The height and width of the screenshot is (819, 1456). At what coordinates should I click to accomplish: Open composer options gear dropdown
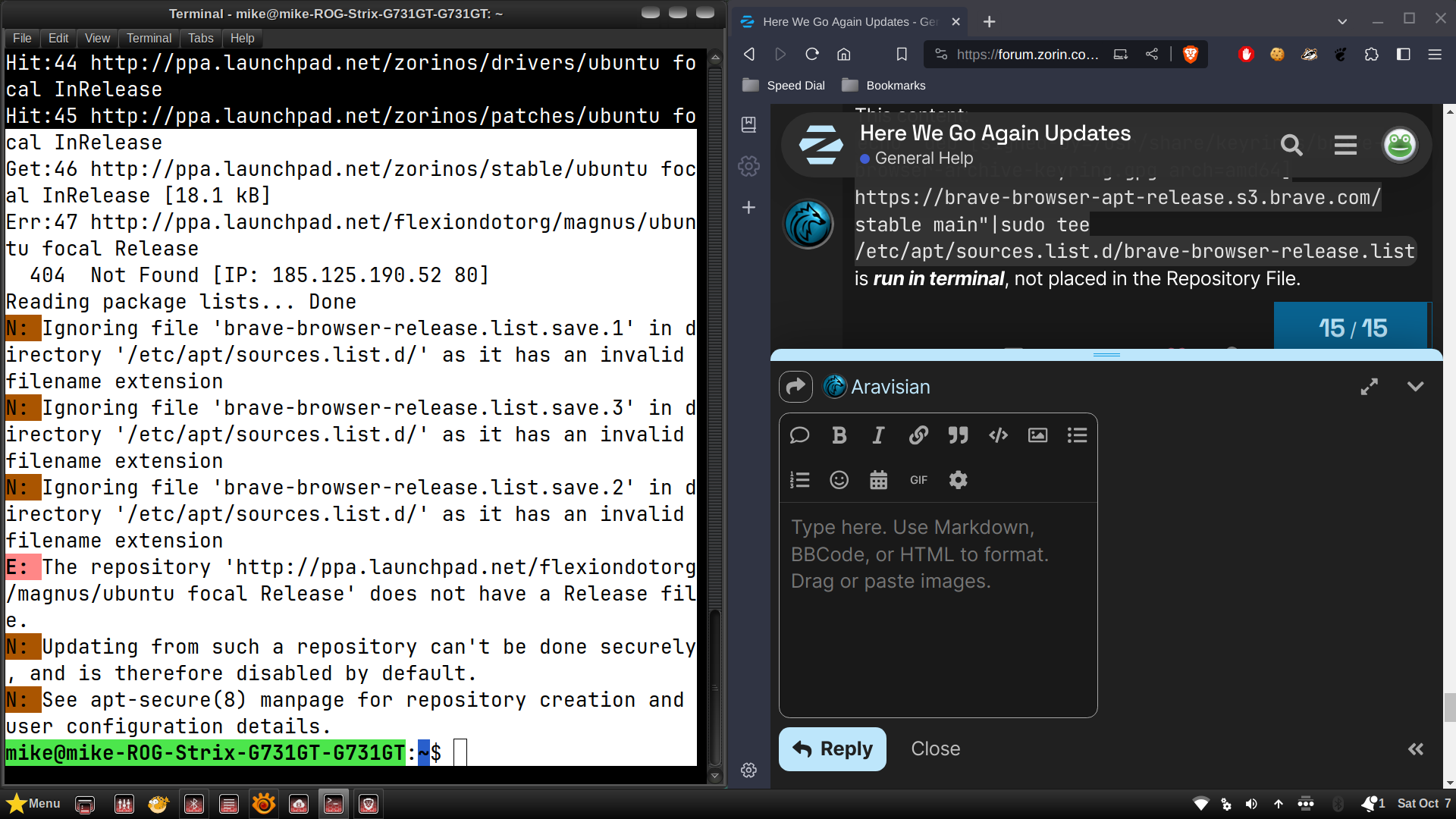point(958,480)
